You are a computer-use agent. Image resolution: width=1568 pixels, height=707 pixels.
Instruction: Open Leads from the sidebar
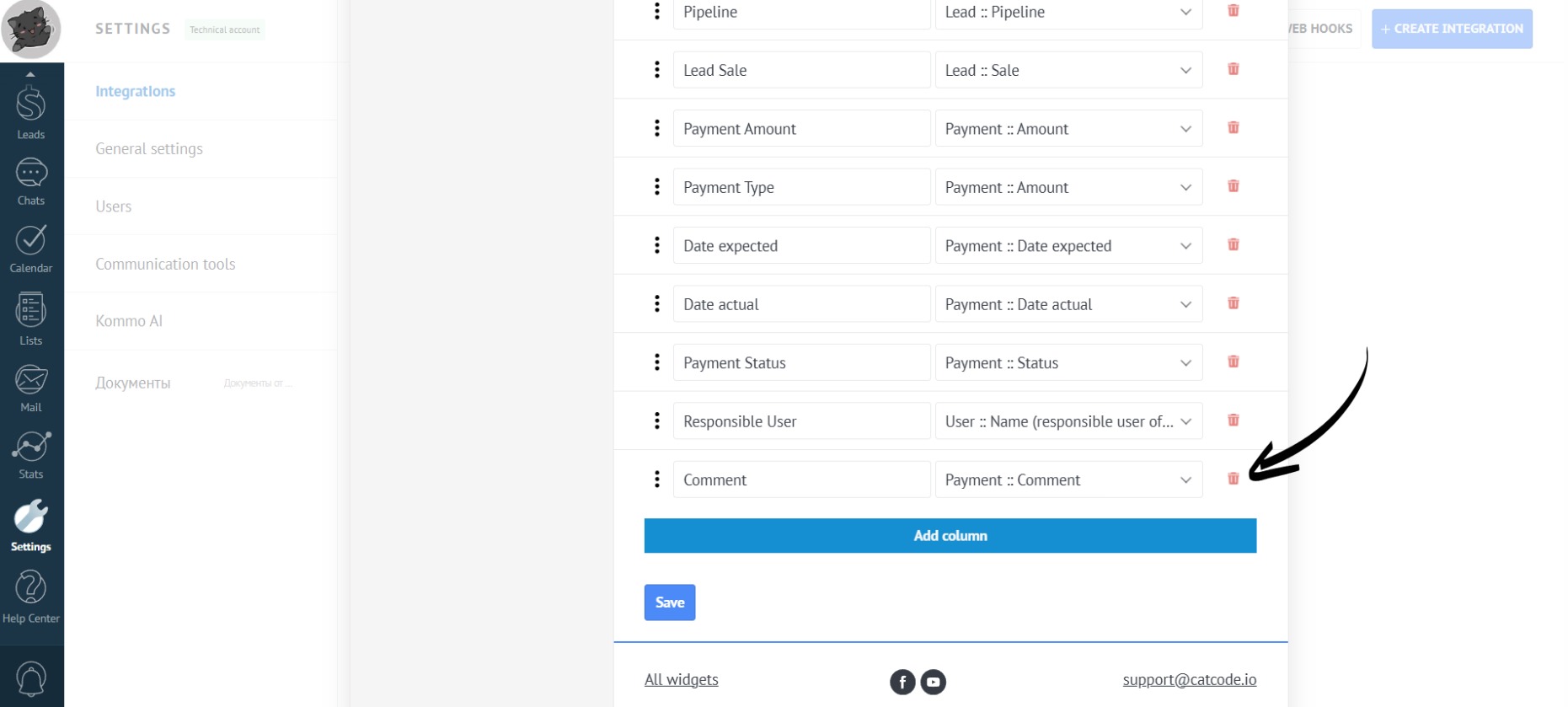tap(31, 111)
